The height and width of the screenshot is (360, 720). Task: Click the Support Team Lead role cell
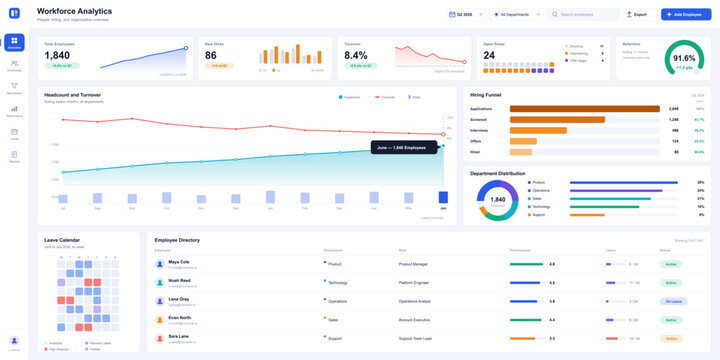click(x=415, y=339)
